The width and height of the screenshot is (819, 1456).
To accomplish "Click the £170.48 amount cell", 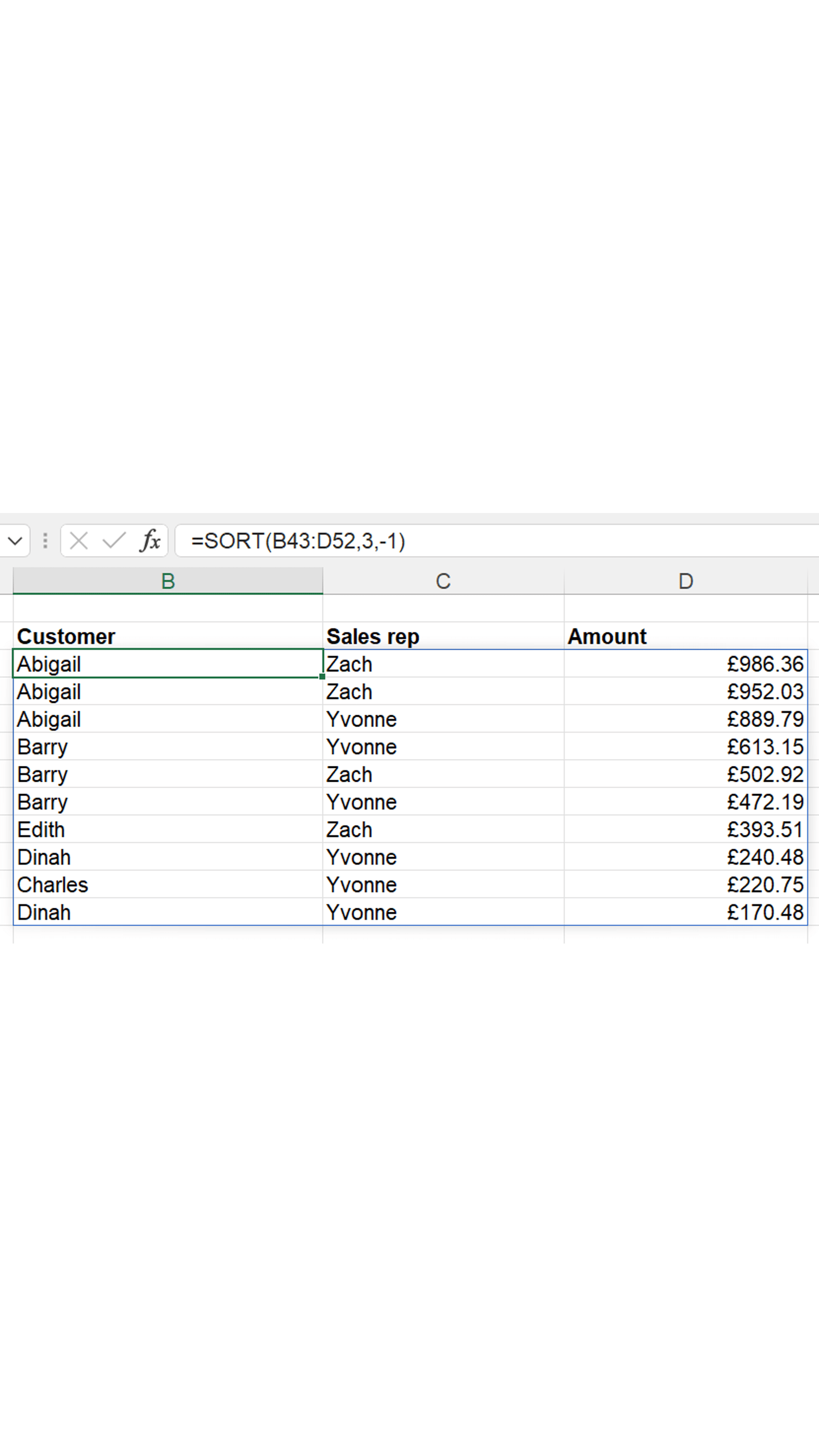I will point(685,912).
